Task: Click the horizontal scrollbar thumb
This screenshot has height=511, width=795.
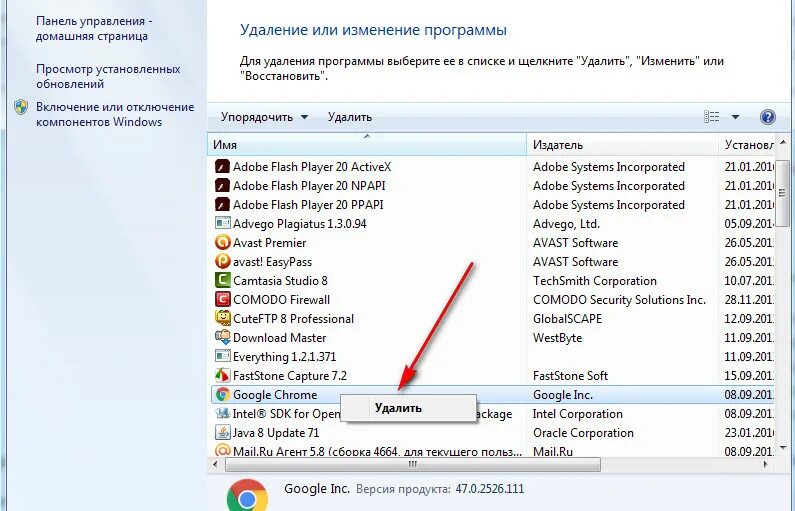Action: [413, 464]
